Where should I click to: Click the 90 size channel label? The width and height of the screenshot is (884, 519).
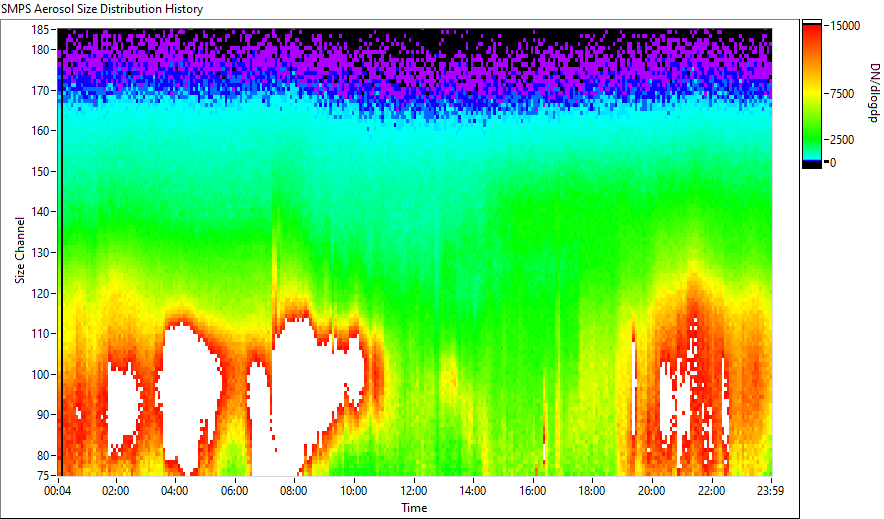pyautogui.click(x=43, y=415)
